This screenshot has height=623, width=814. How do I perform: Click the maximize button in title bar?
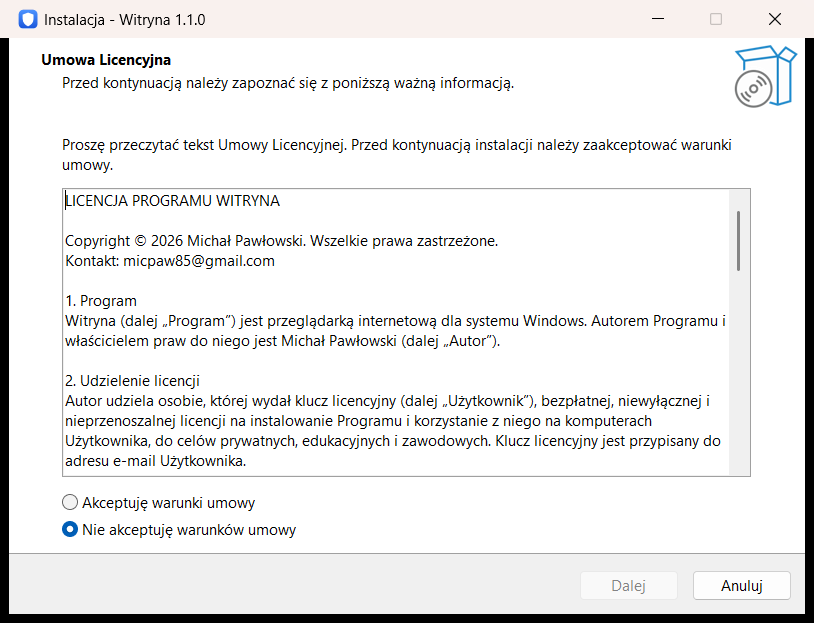coord(716,19)
